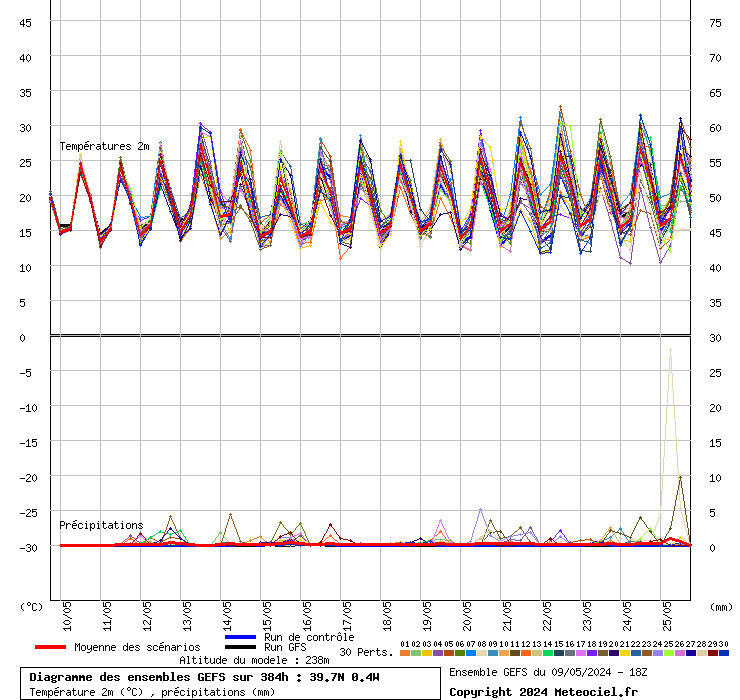
Task: Click the blue Run de contrôle legend line
Action: pos(241,637)
